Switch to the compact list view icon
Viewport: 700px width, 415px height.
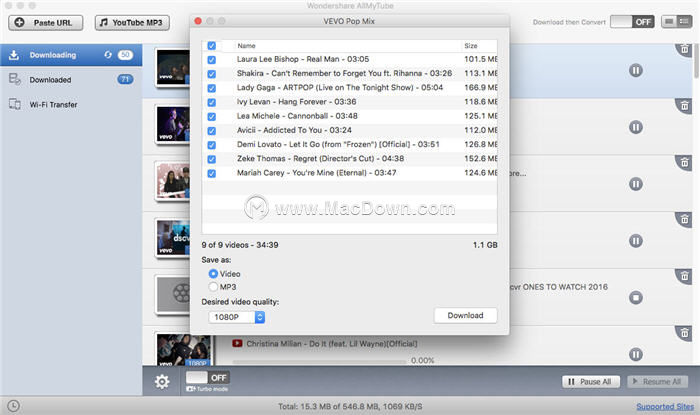[x=684, y=21]
